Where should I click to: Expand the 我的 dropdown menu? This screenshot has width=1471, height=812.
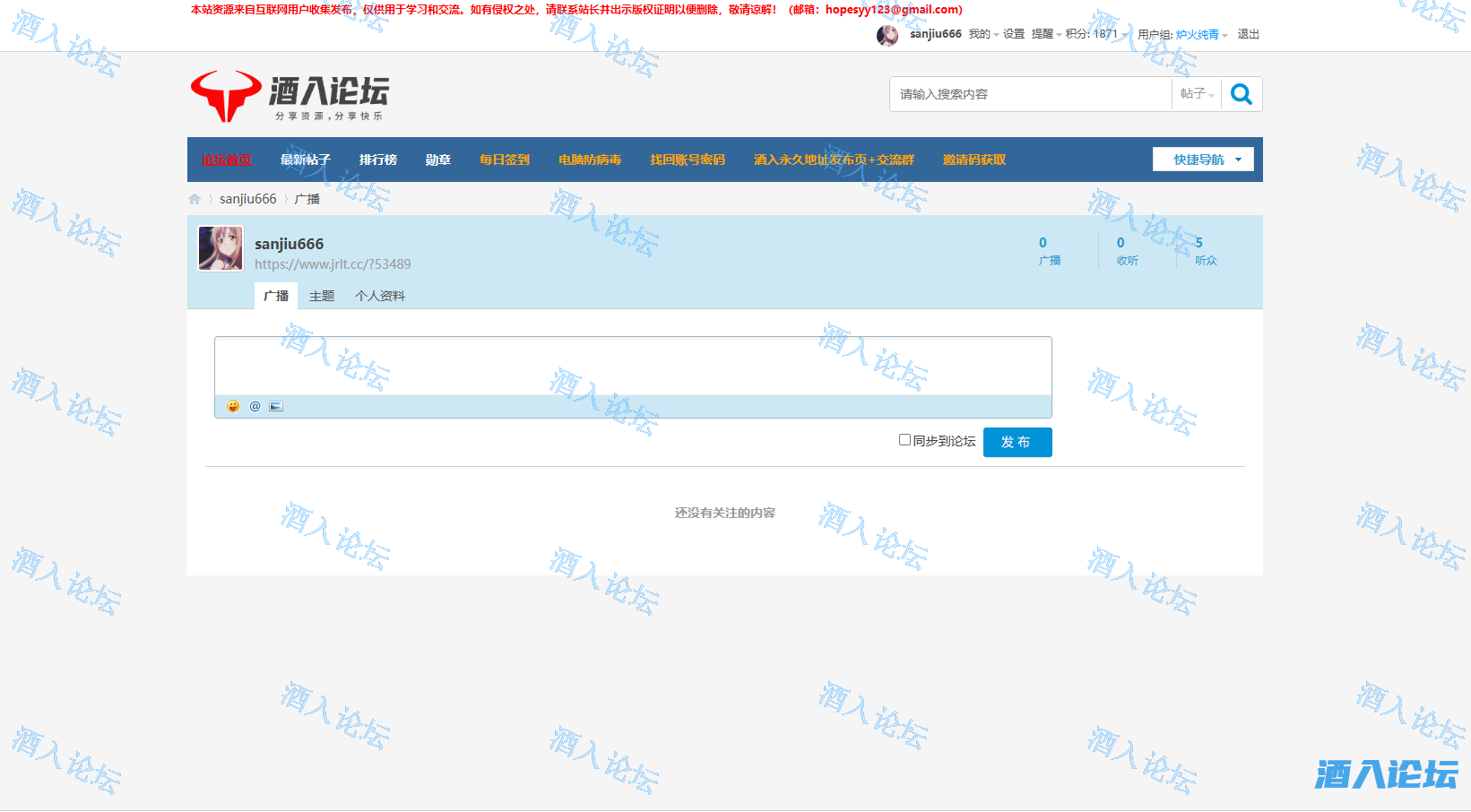tap(980, 33)
